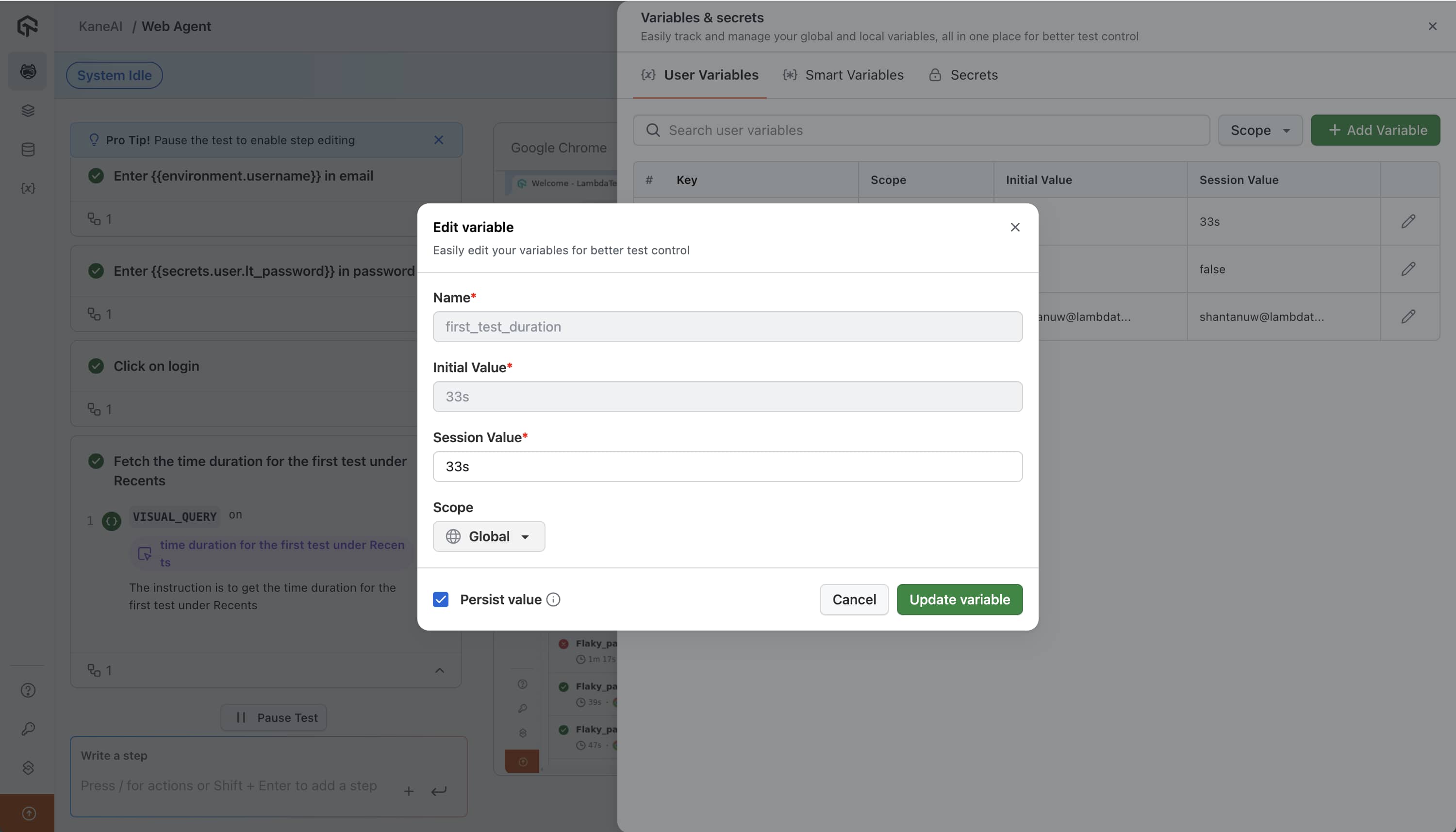Image resolution: width=1456 pixels, height=832 pixels.
Task: Click Cancel in the Edit variable dialog
Action: click(x=853, y=599)
